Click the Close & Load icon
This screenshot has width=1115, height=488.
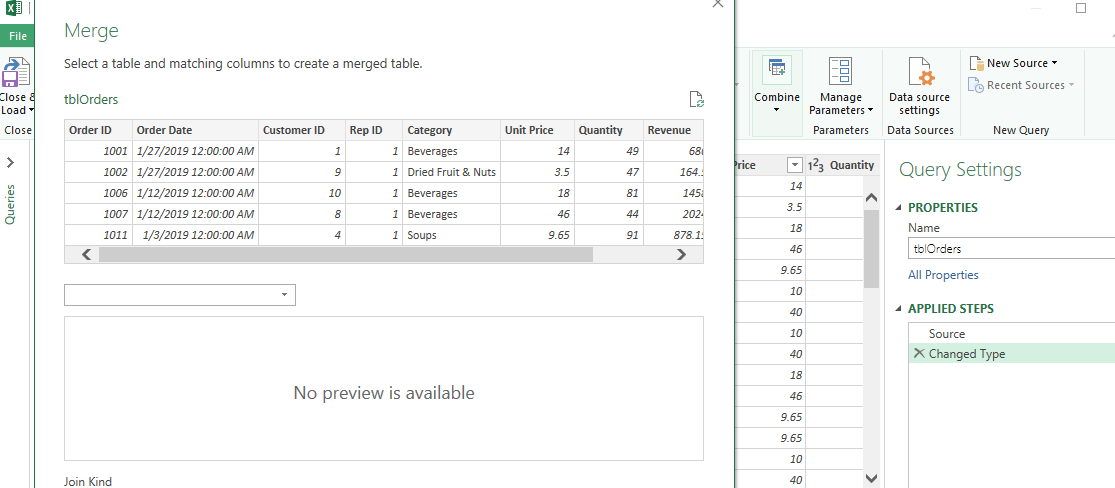coord(17,73)
